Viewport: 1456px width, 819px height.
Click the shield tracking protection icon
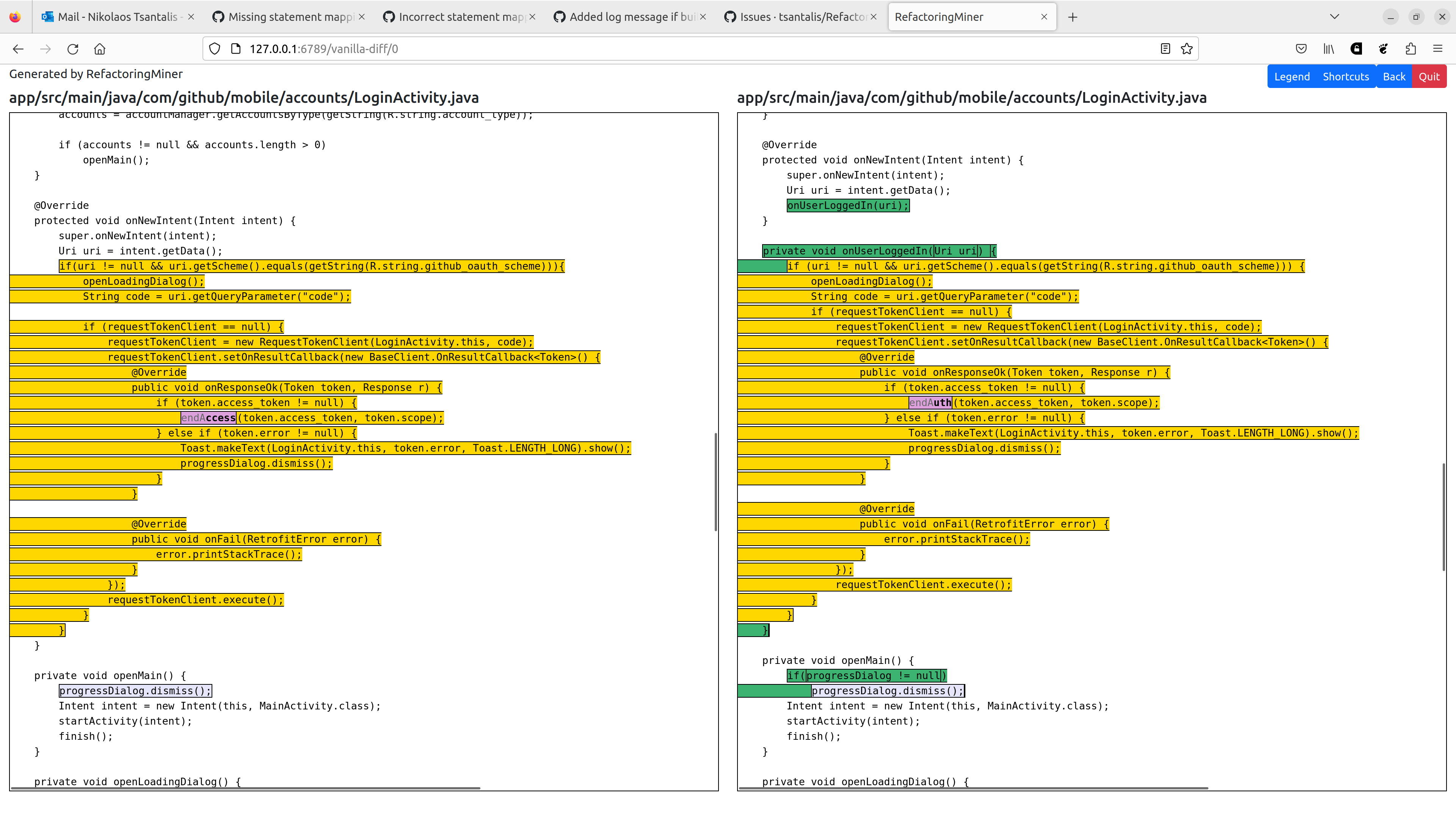click(x=215, y=49)
